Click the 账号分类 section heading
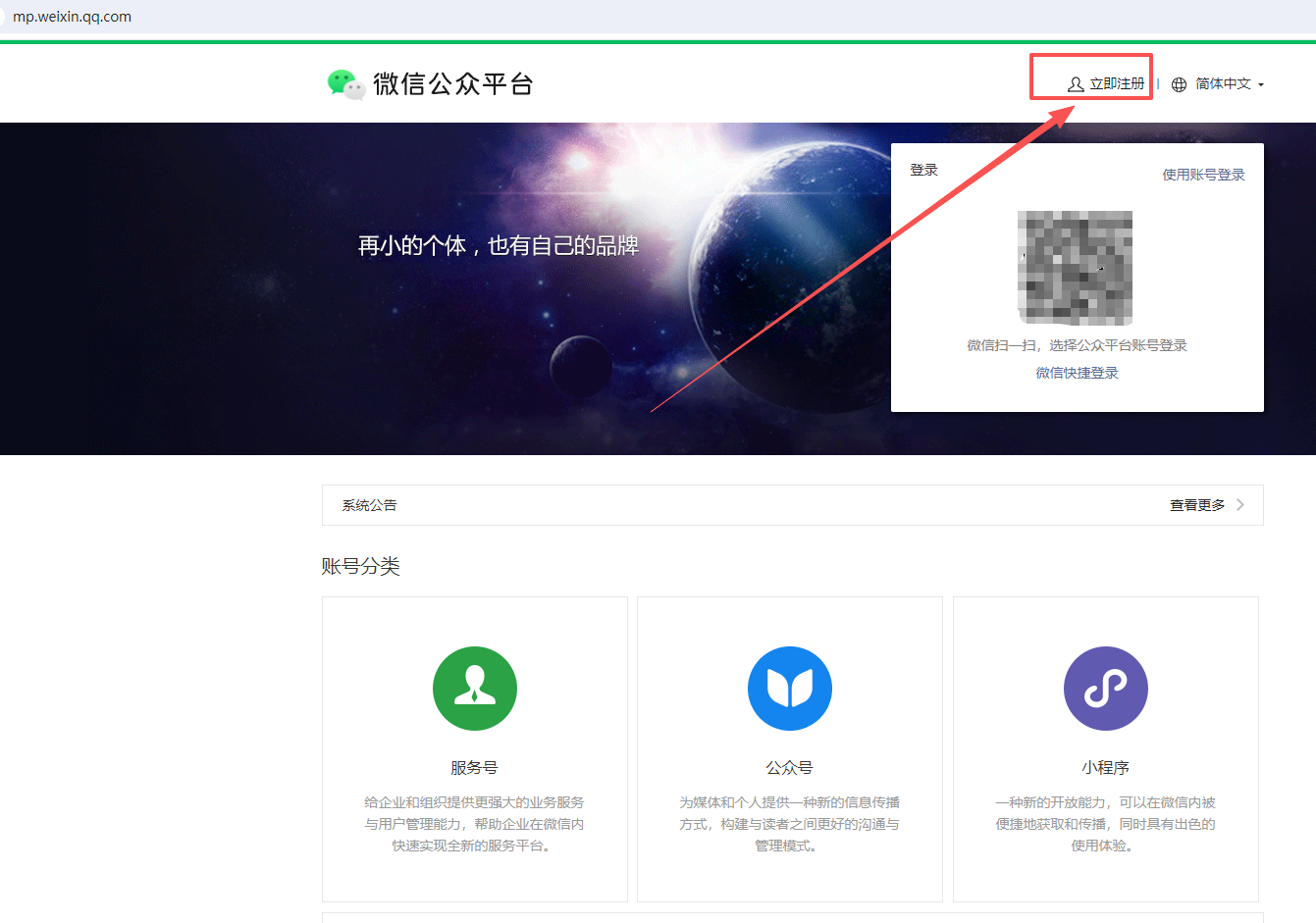 361,566
